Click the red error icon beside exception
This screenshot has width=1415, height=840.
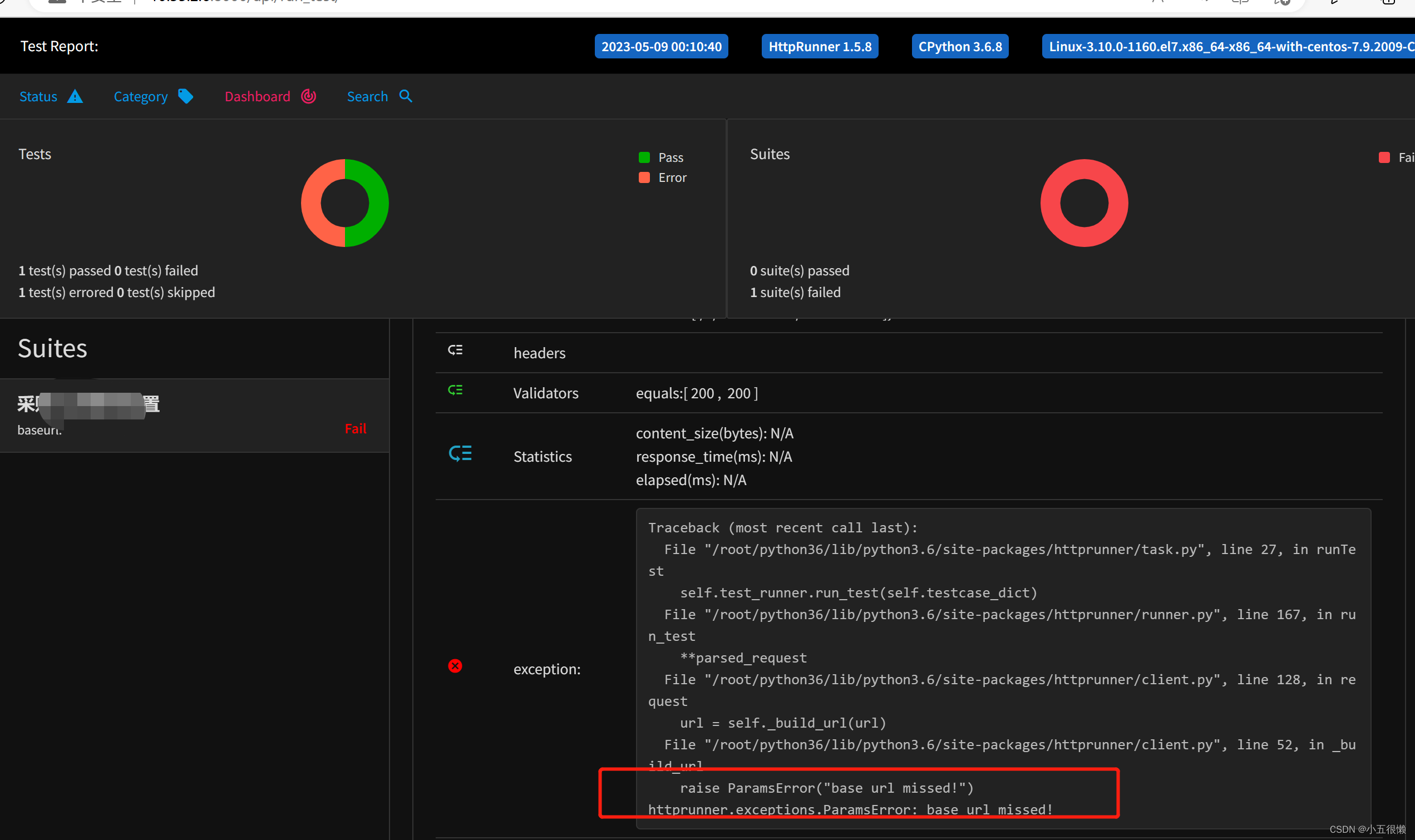coord(455,666)
